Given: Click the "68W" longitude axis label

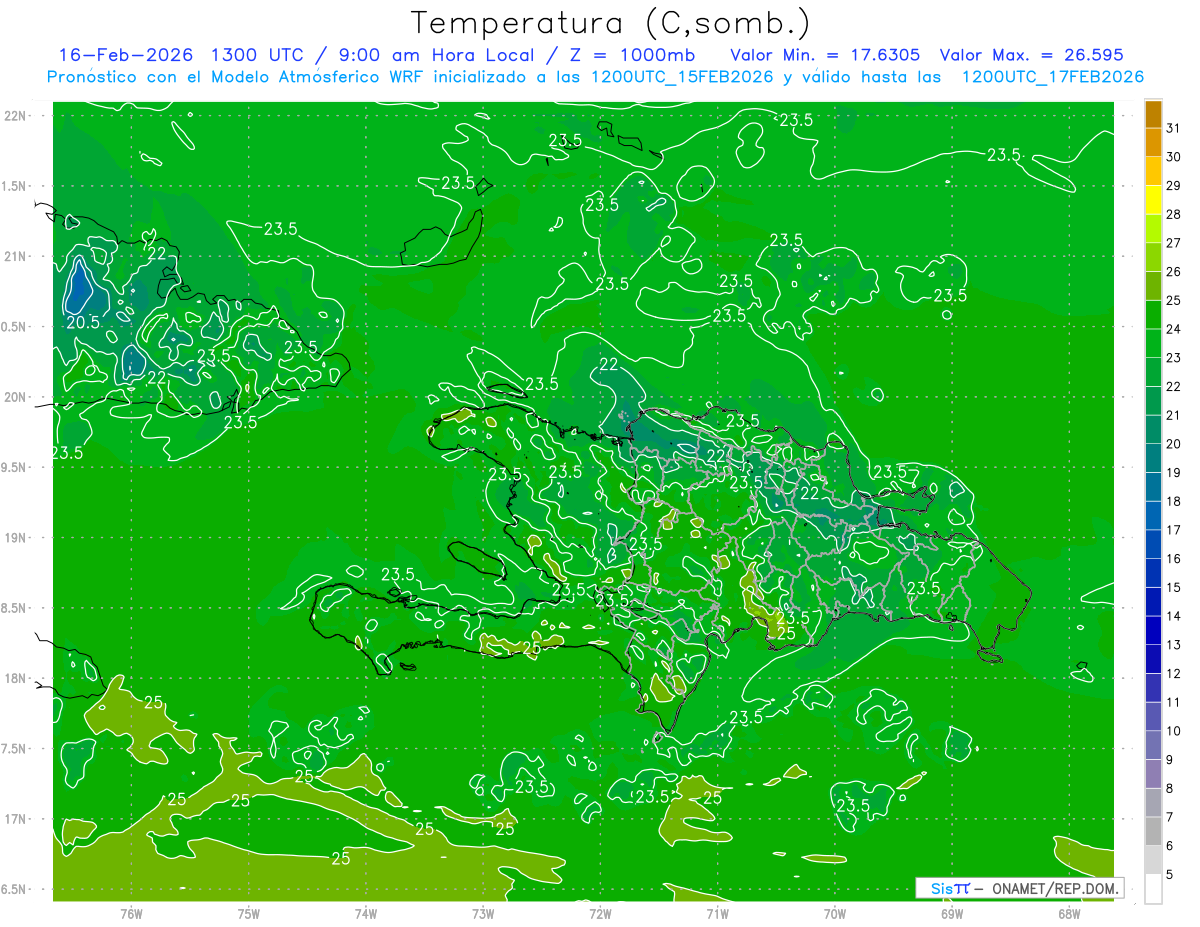Looking at the screenshot, I should click(x=1069, y=913).
